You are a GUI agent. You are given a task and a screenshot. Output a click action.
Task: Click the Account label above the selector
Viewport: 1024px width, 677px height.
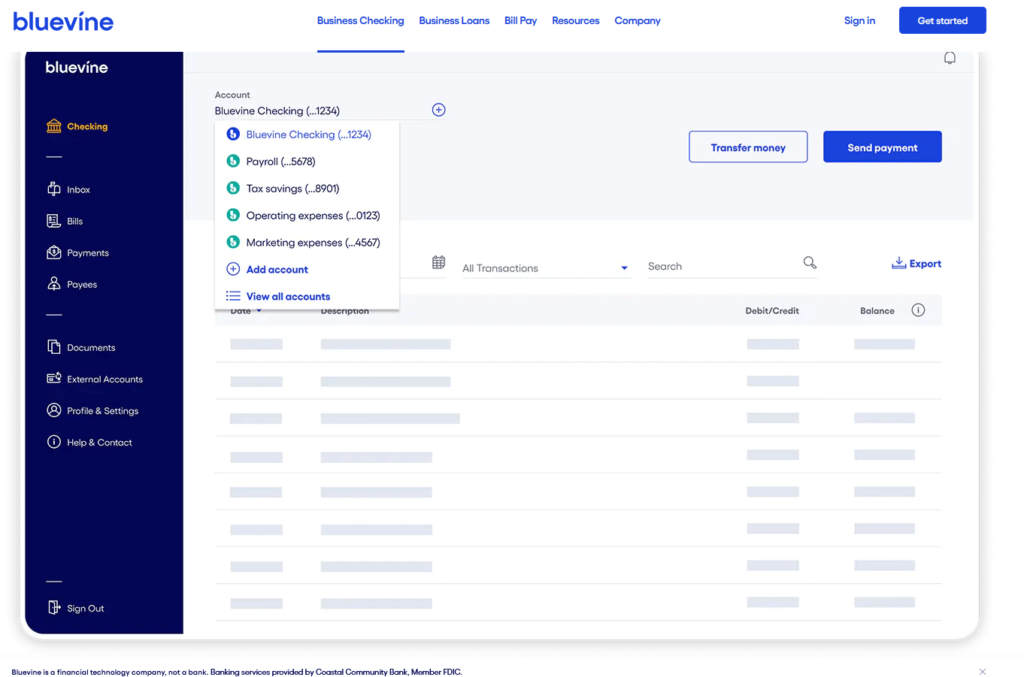pyautogui.click(x=232, y=95)
